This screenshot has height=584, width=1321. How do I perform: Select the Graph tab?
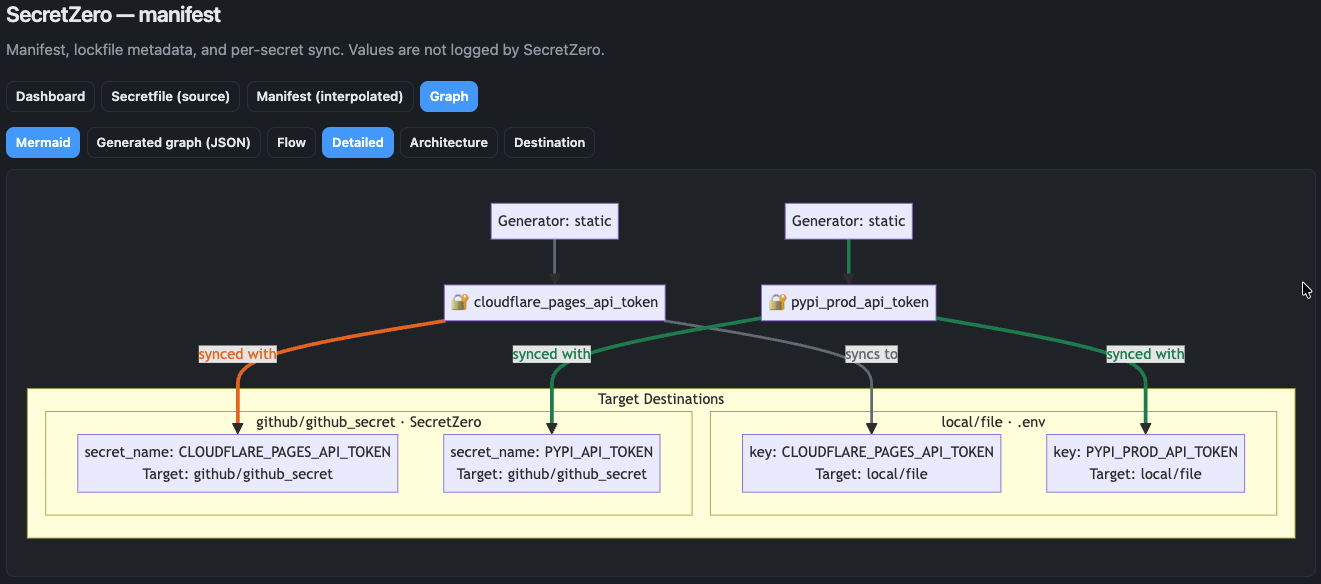pos(448,96)
